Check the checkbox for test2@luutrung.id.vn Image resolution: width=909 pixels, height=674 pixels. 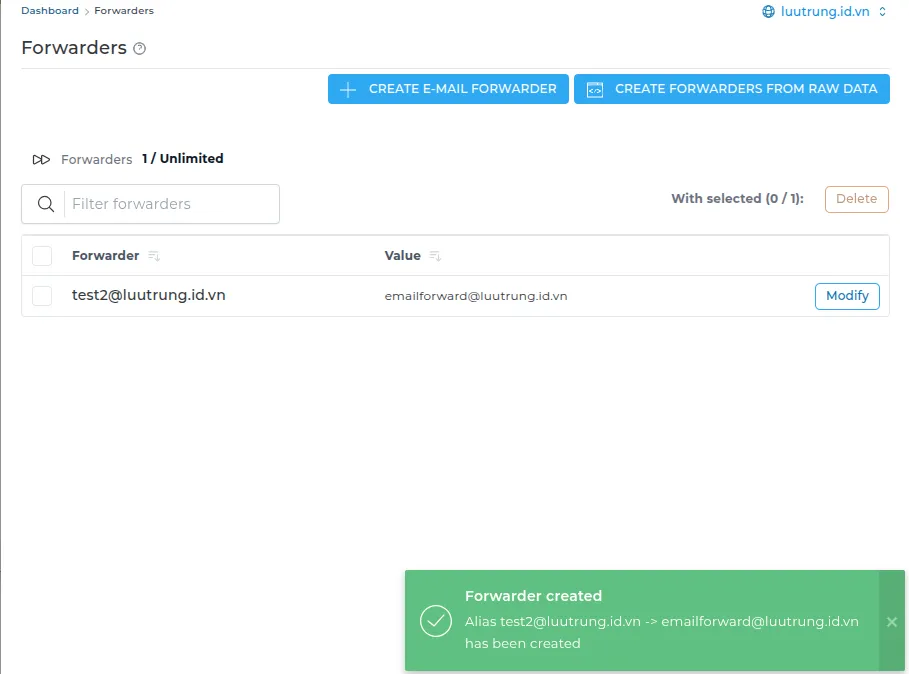pyautogui.click(x=41, y=296)
